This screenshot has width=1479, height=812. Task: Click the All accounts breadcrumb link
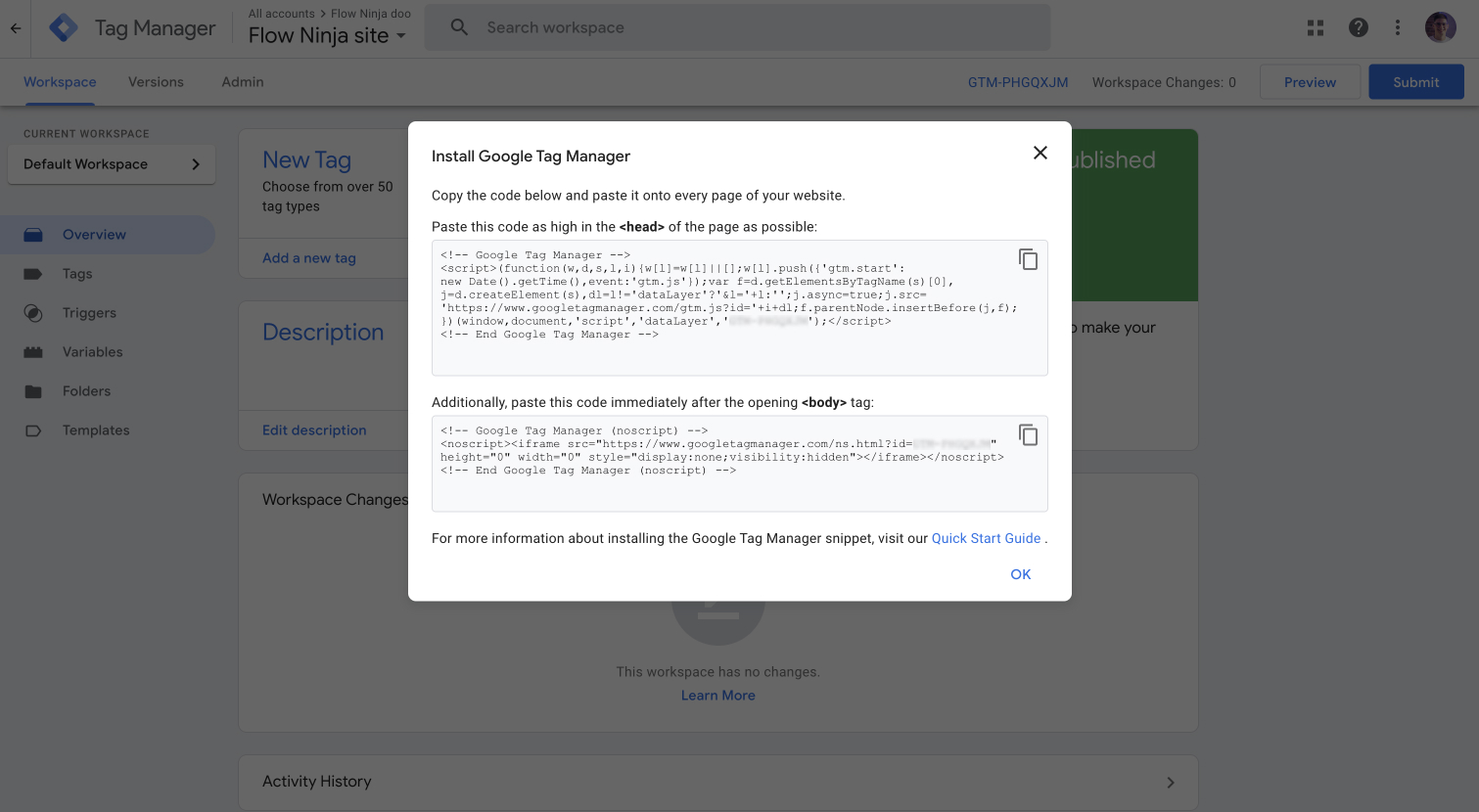coord(282,14)
